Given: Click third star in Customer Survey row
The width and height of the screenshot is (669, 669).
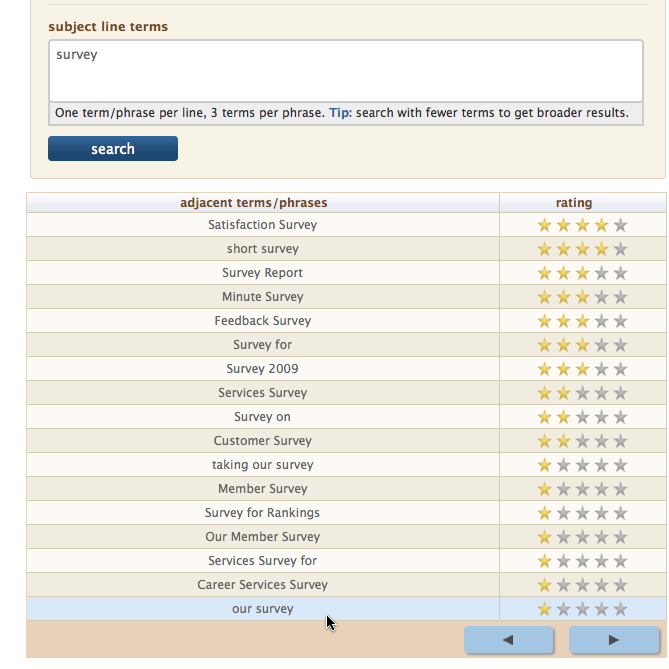Looking at the screenshot, I should click(x=582, y=441).
